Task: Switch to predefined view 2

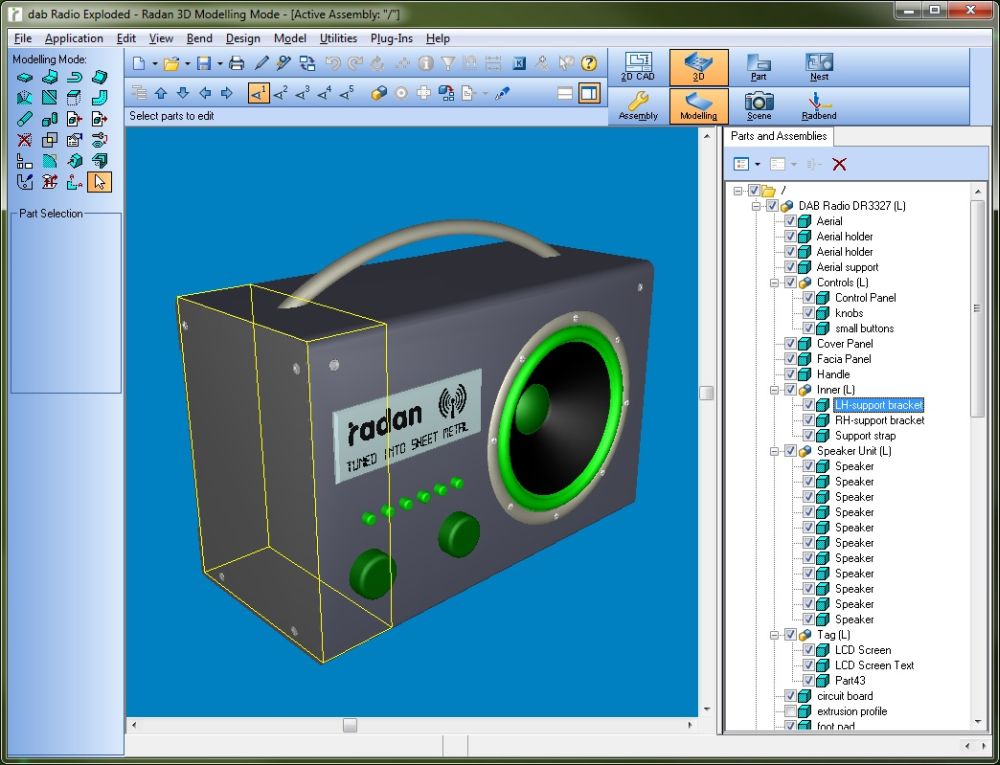Action: 281,93
